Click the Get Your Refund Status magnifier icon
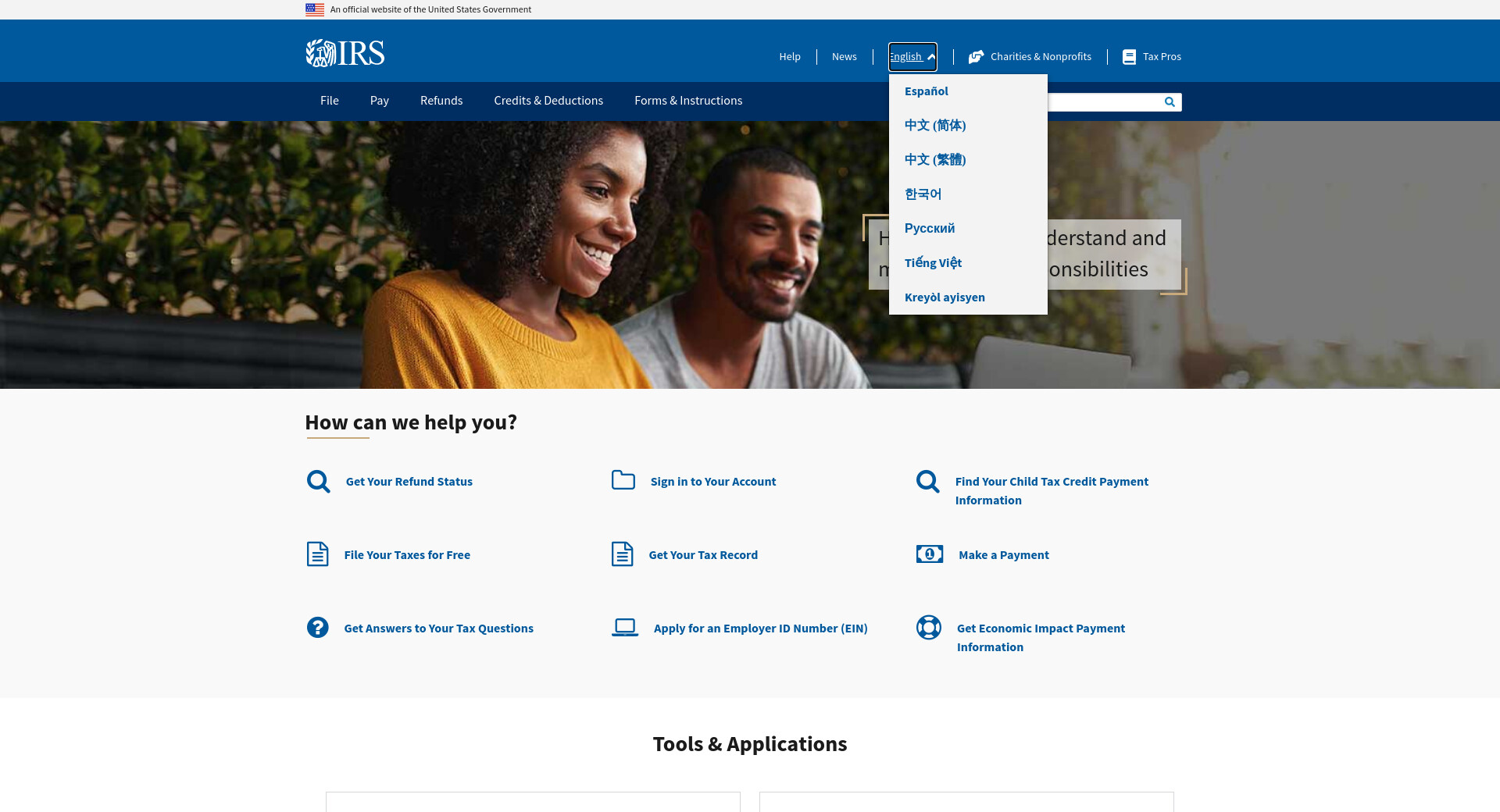 coord(318,481)
